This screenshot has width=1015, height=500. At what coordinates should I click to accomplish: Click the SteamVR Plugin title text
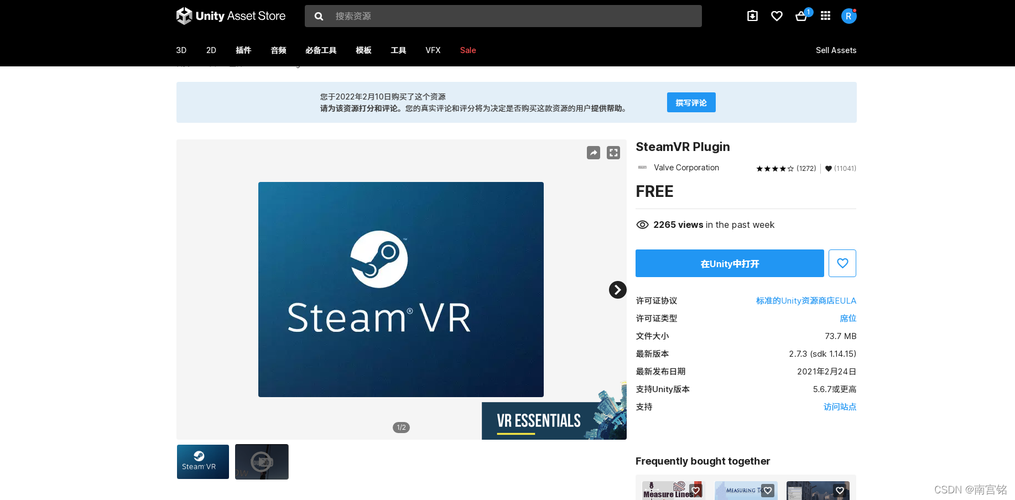pos(682,147)
